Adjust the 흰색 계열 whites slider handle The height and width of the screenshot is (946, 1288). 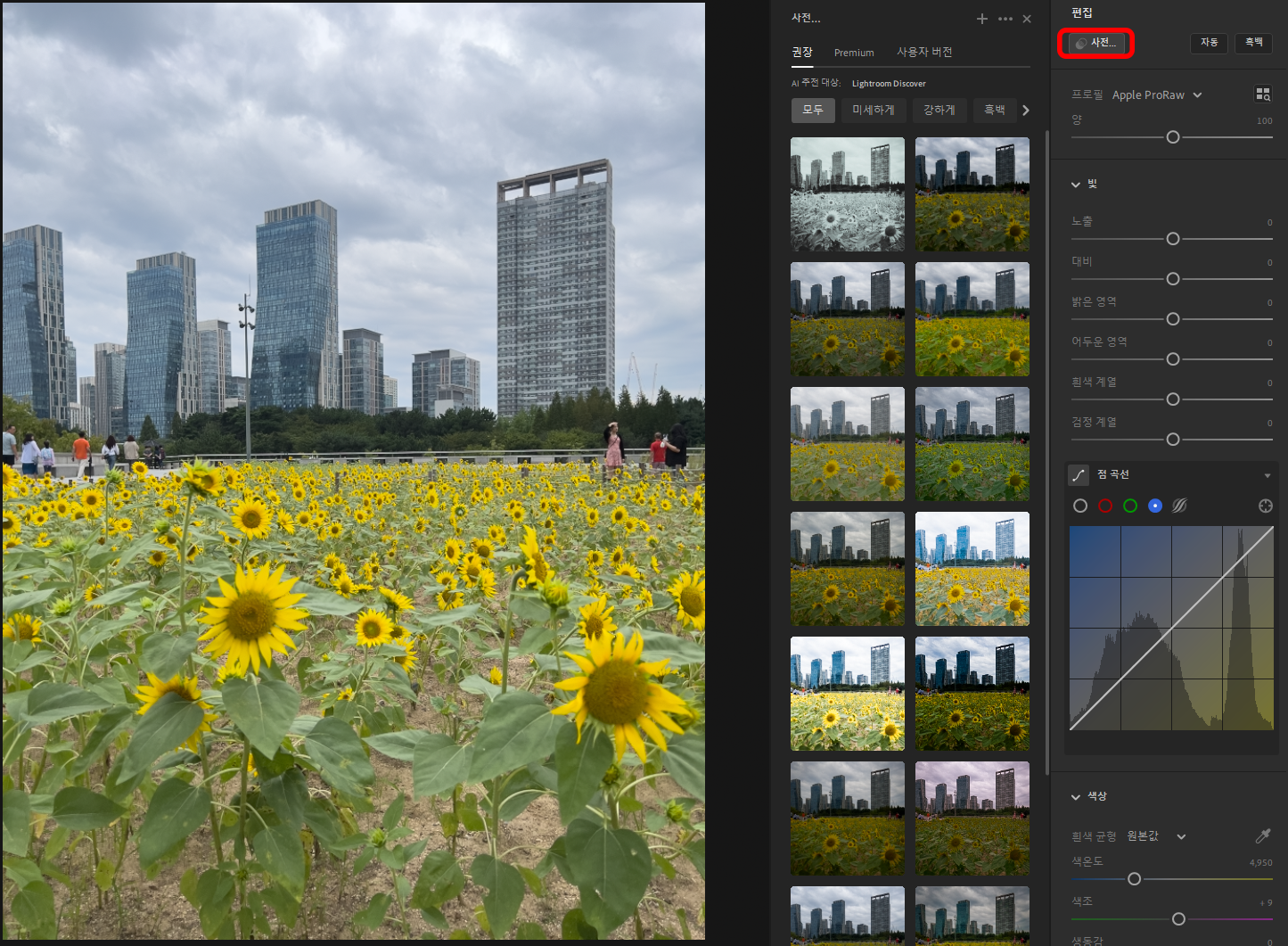[x=1173, y=399]
